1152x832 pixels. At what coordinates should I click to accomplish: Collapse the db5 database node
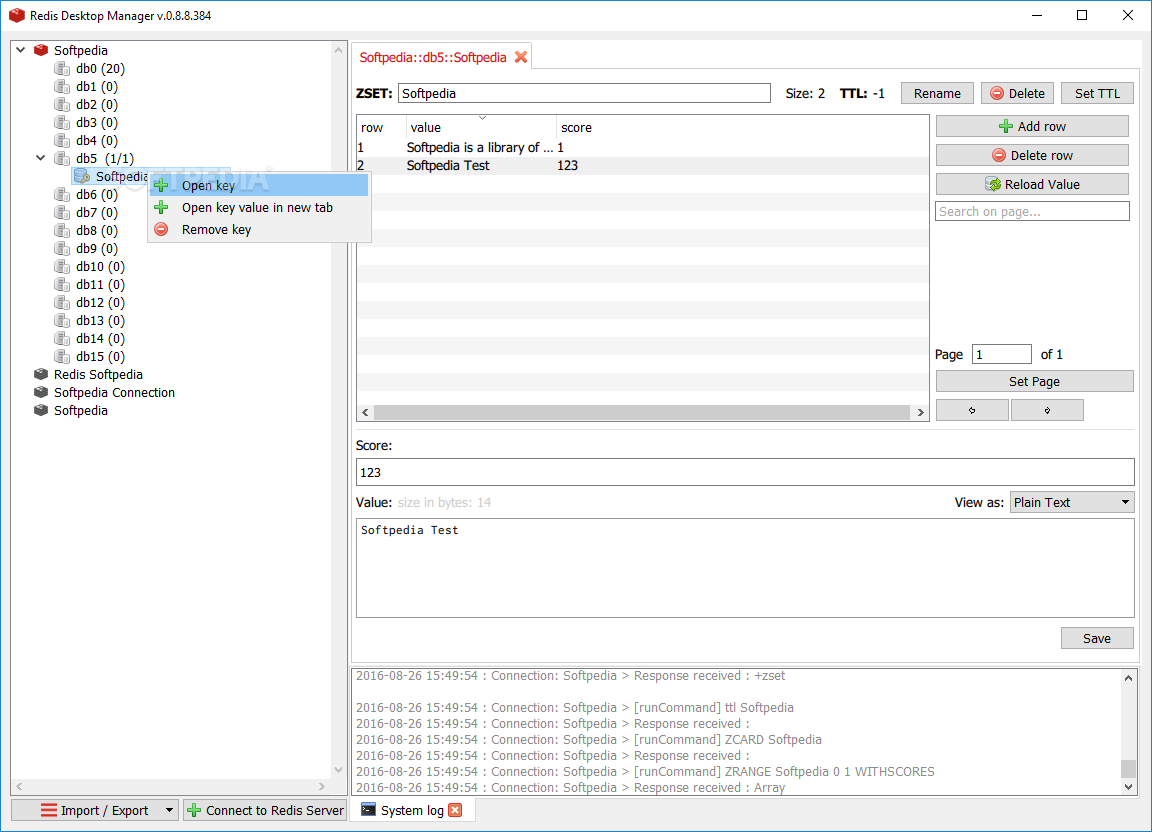(x=41, y=158)
